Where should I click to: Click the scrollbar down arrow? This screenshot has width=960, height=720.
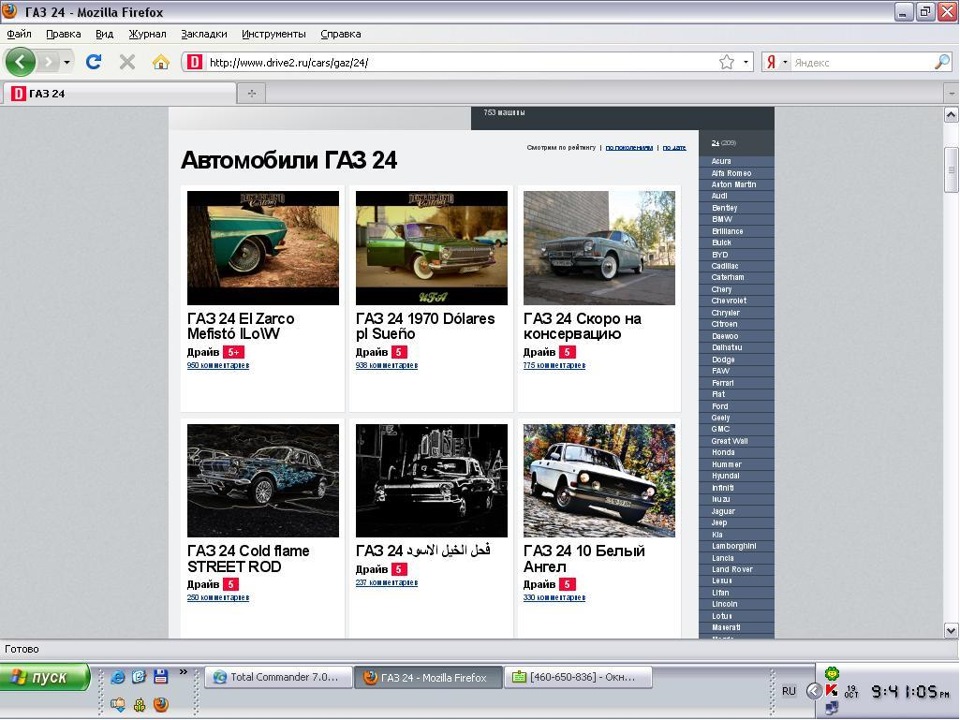pyautogui.click(x=951, y=630)
